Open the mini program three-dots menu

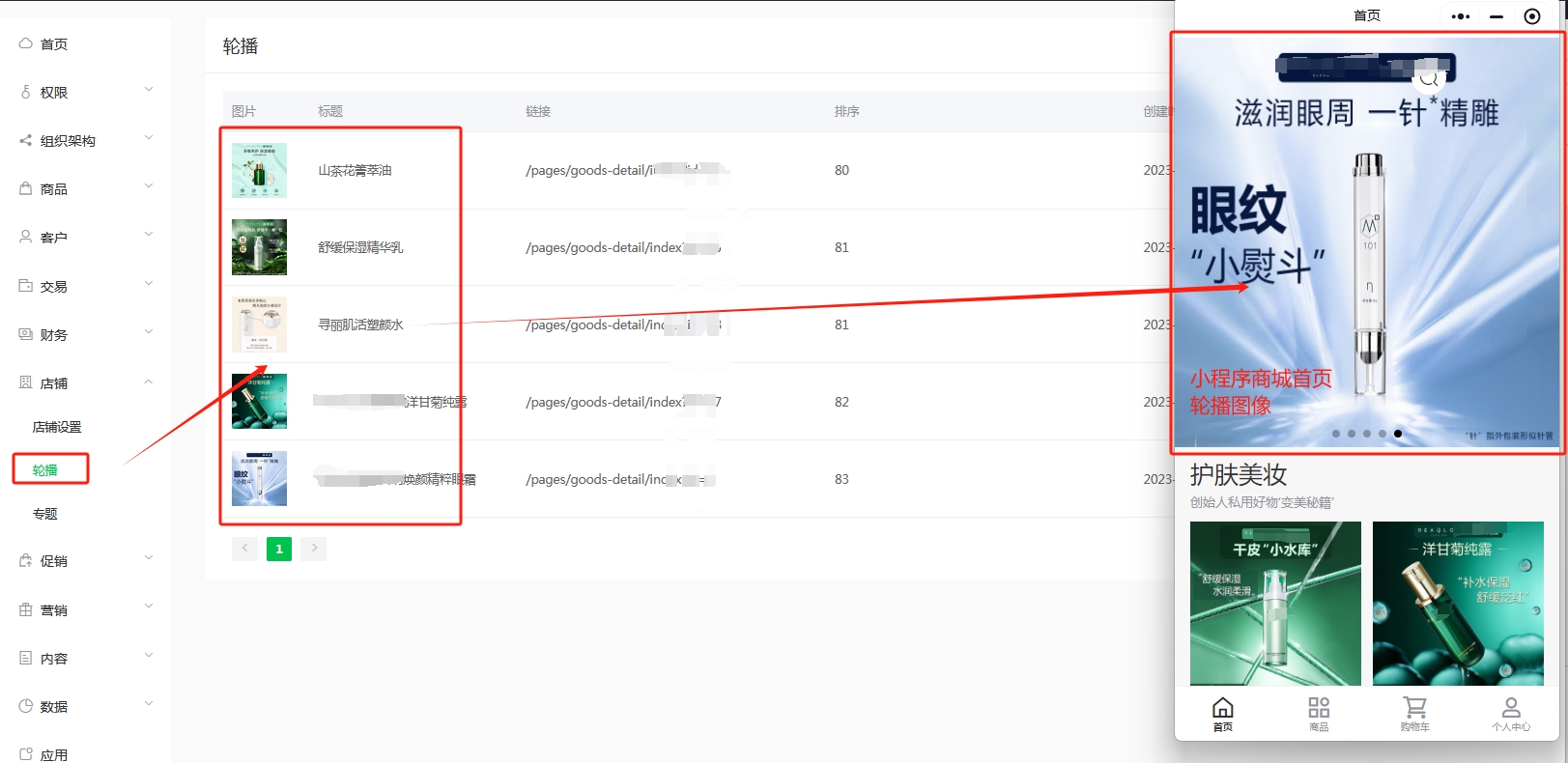click(x=1461, y=16)
